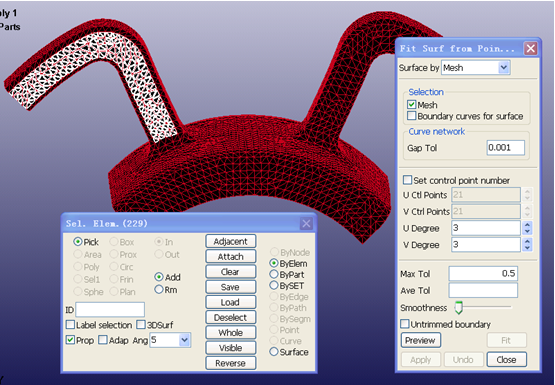Close the Sel. Elem. dialog
Screen dimensions: 555x385
(306, 224)
